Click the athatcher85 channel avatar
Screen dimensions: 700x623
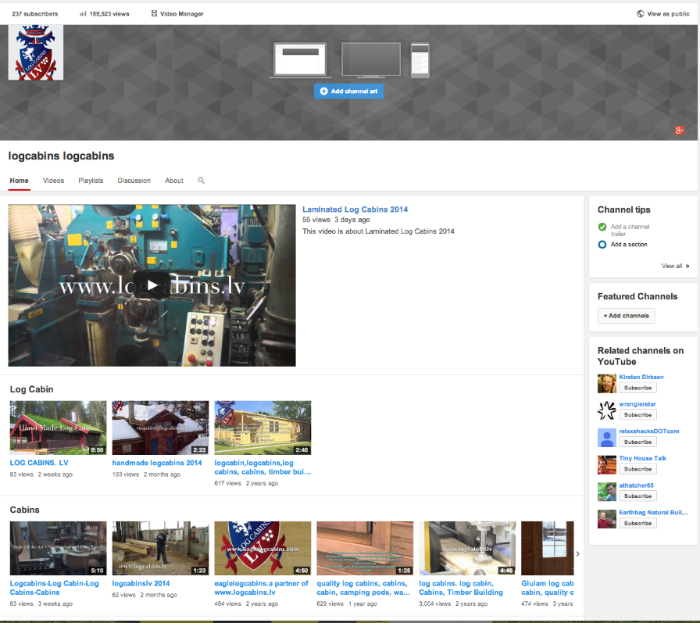click(607, 492)
